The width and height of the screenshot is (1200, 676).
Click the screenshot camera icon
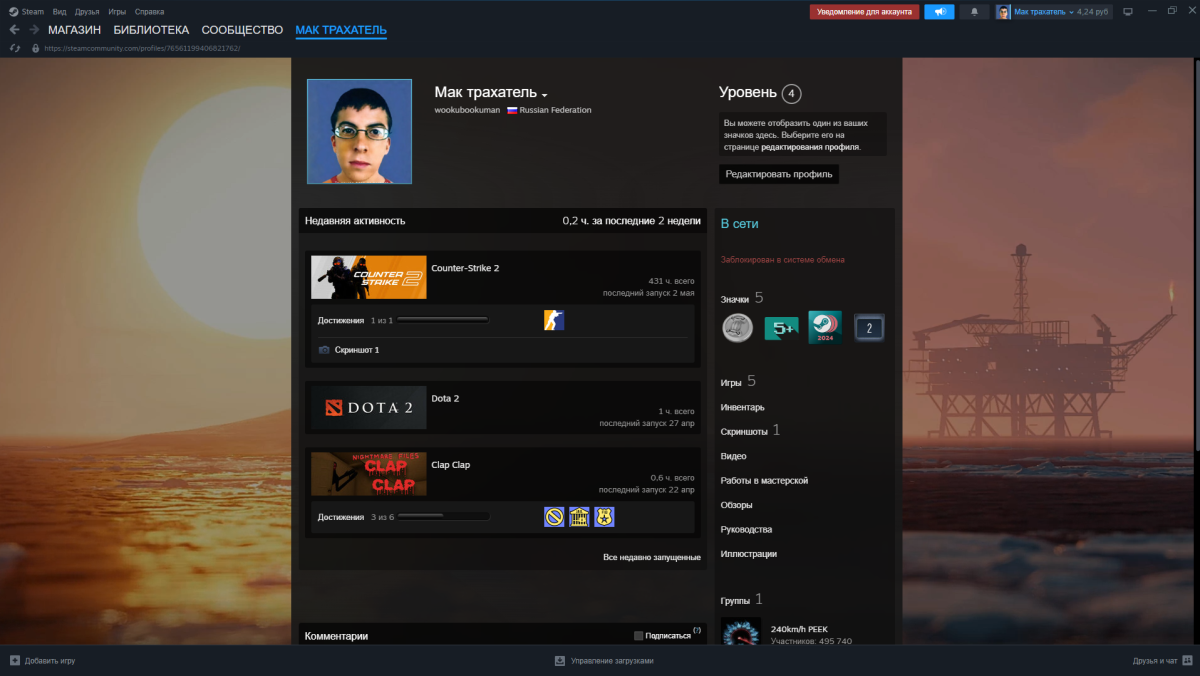pos(324,350)
